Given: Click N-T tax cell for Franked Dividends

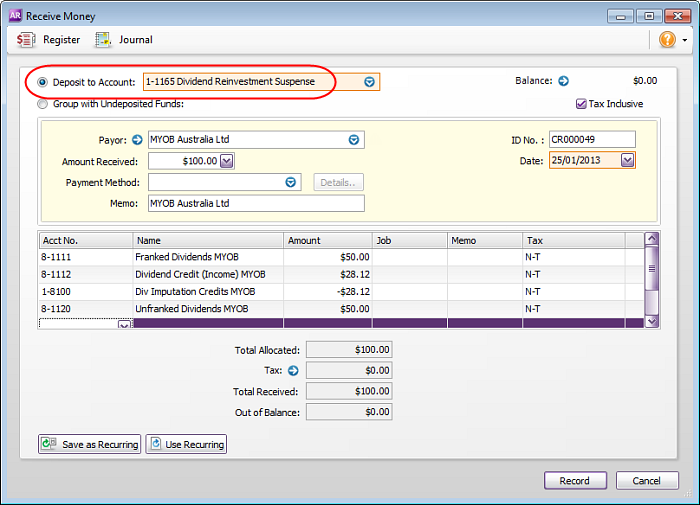Looking at the screenshot, I should [x=574, y=257].
